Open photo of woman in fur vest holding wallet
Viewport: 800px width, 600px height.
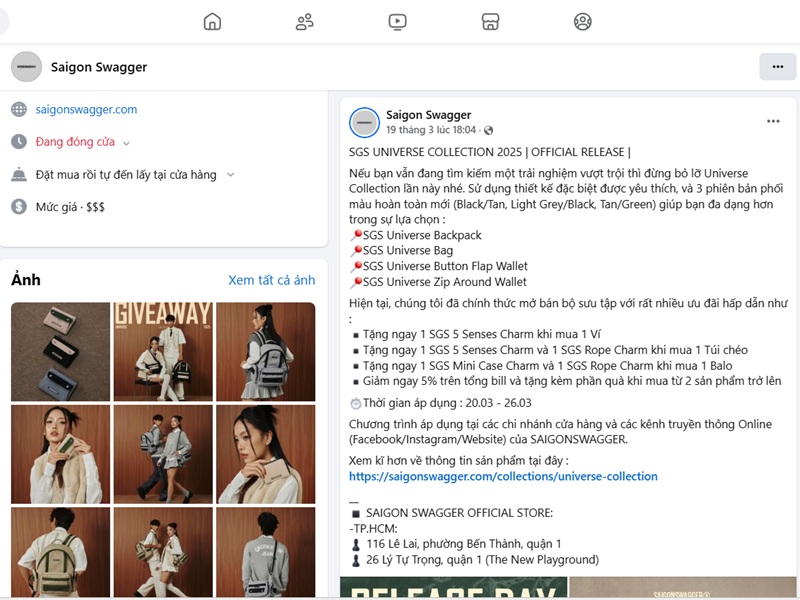(60, 454)
